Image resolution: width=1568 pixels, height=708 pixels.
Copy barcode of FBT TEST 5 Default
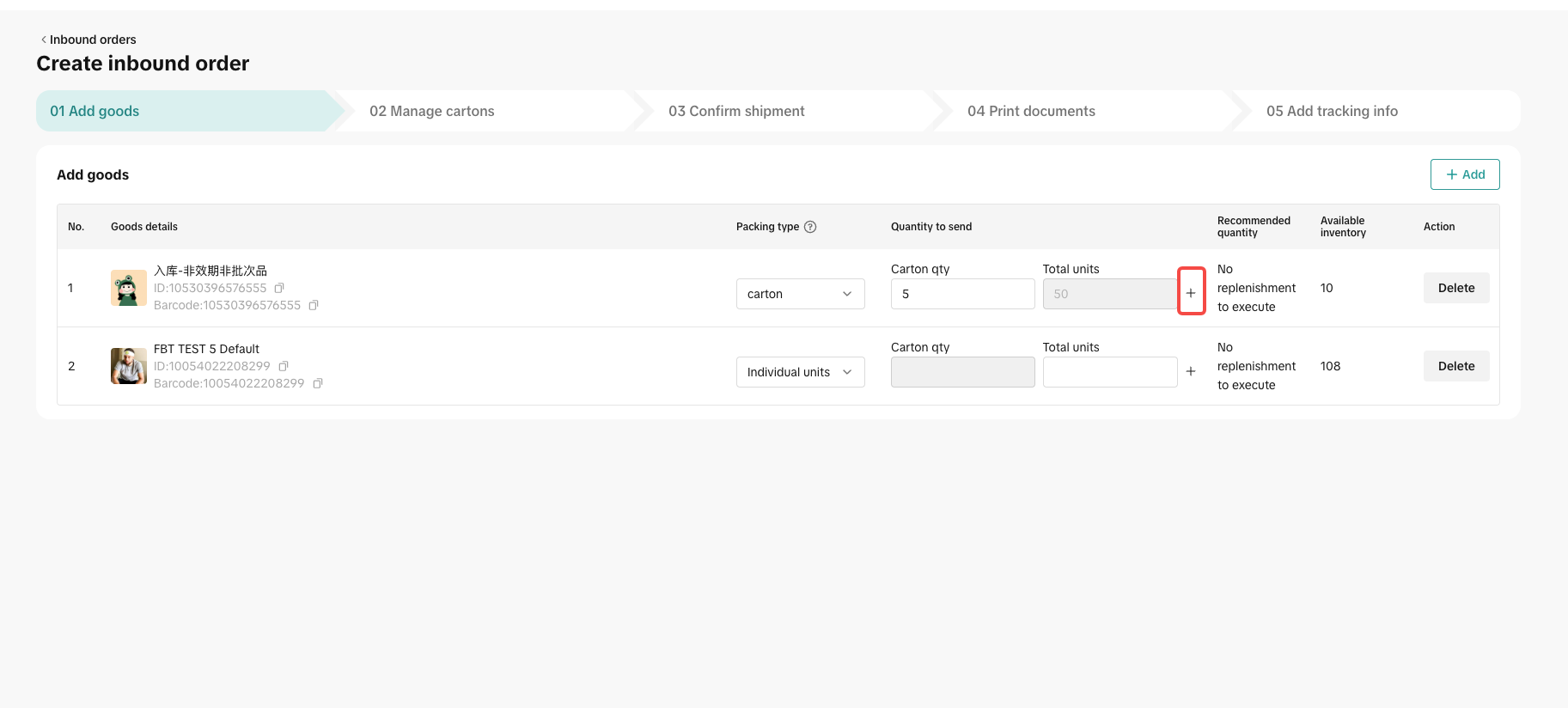[x=317, y=383]
